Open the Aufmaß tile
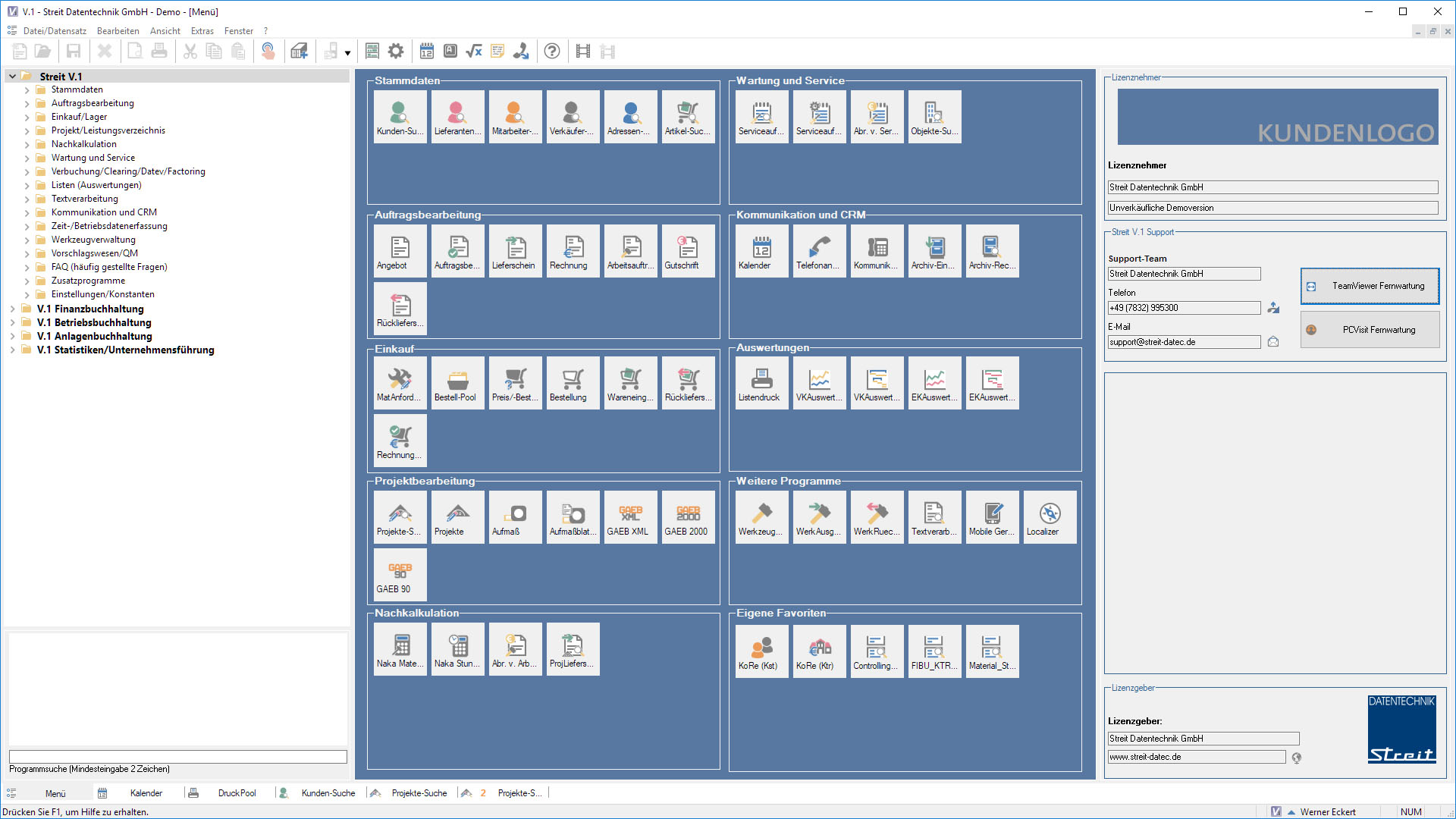 [515, 517]
